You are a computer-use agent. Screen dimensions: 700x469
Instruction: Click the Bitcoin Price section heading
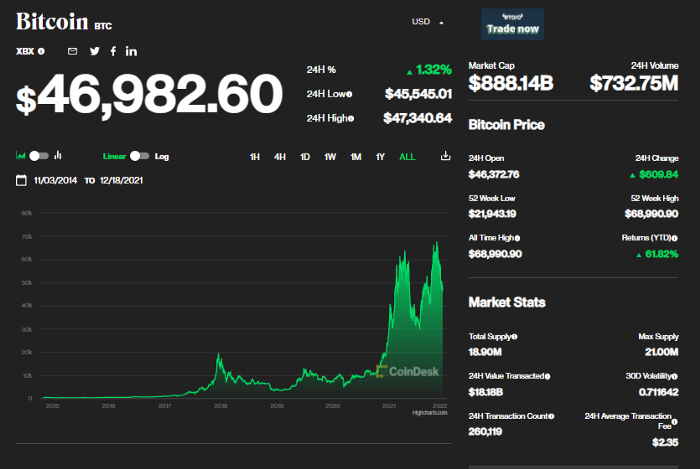[x=507, y=125]
